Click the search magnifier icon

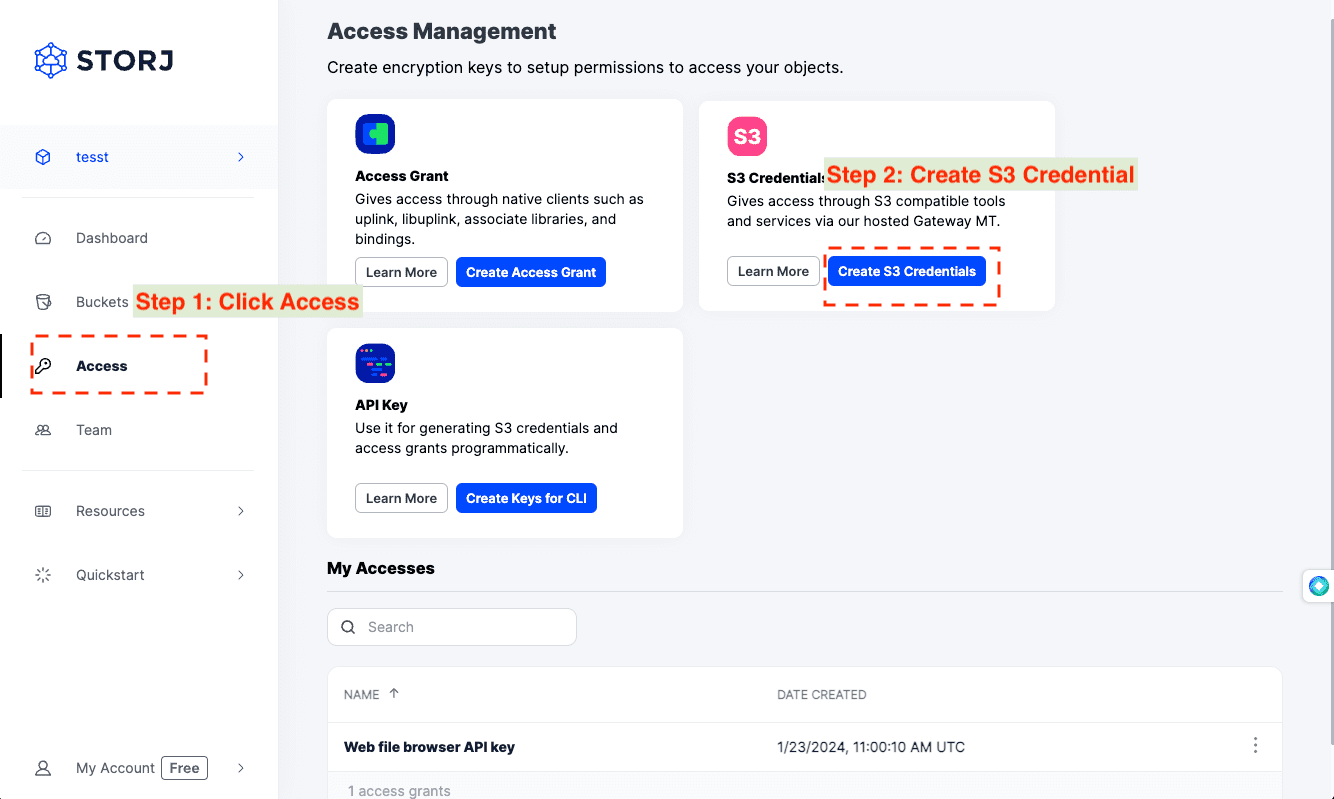[x=348, y=627]
